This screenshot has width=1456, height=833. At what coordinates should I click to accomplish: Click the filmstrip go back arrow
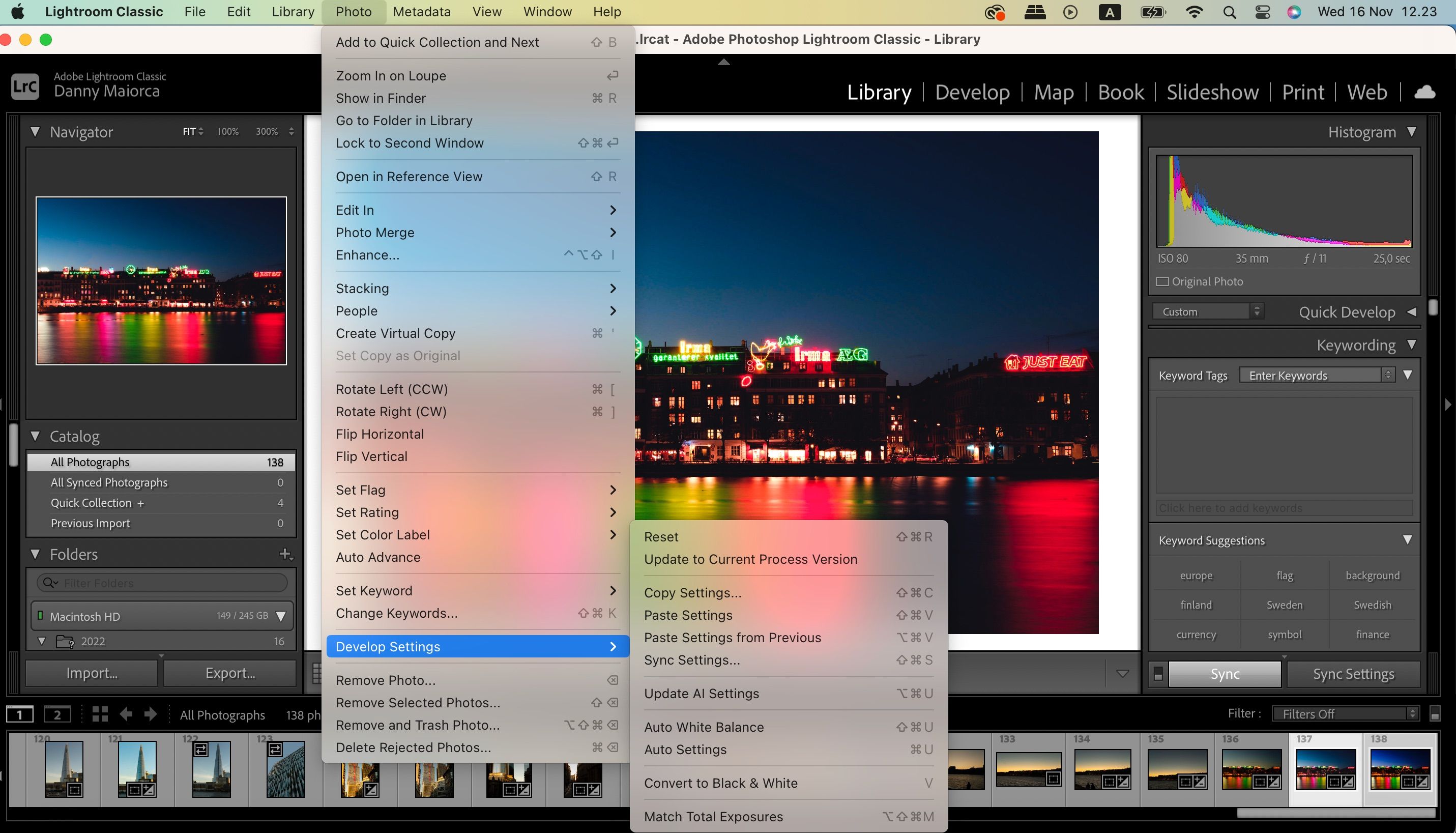point(126,714)
